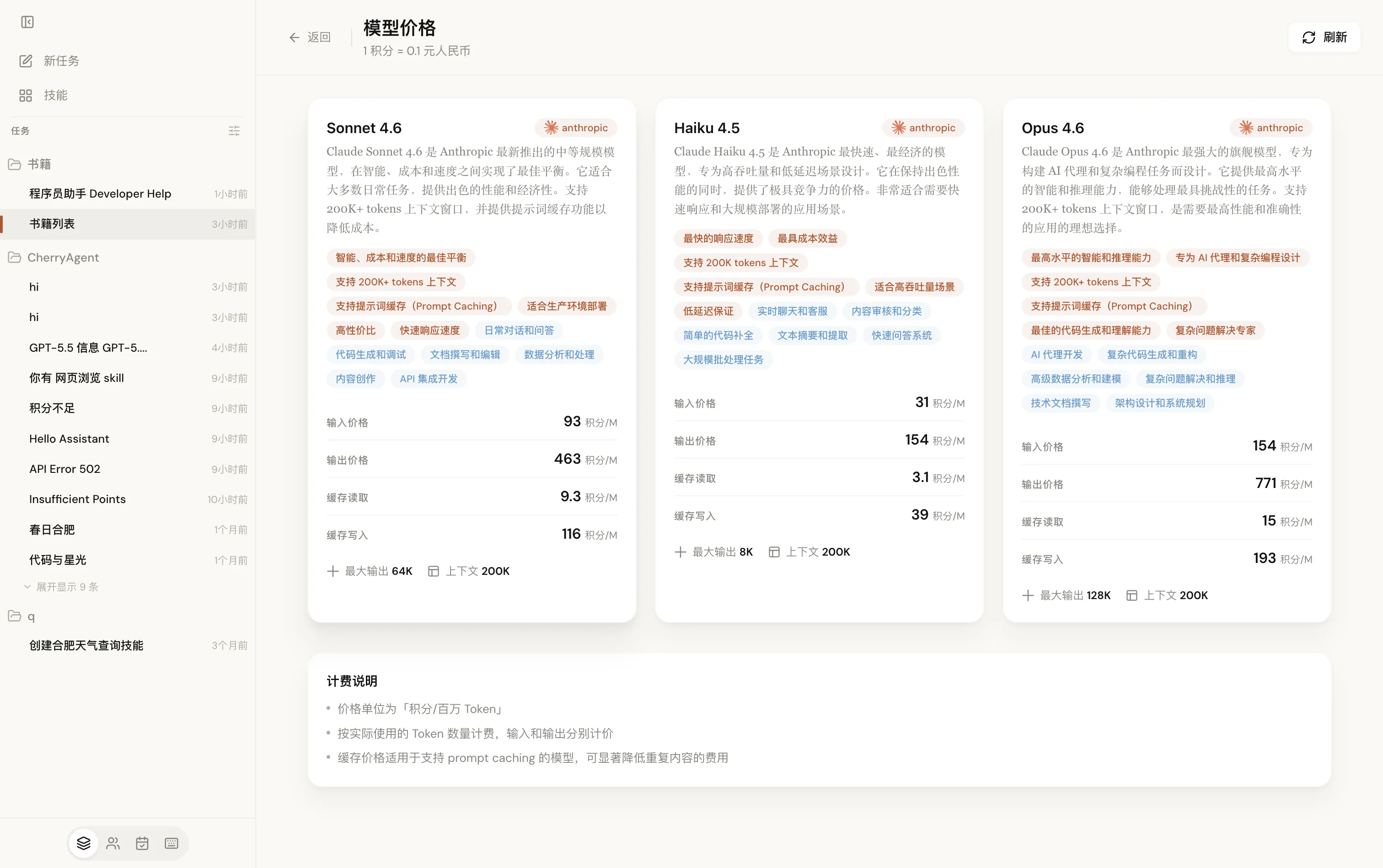Open task 创建合肥天气查询技能
Image resolution: width=1383 pixels, height=868 pixels.
128,645
